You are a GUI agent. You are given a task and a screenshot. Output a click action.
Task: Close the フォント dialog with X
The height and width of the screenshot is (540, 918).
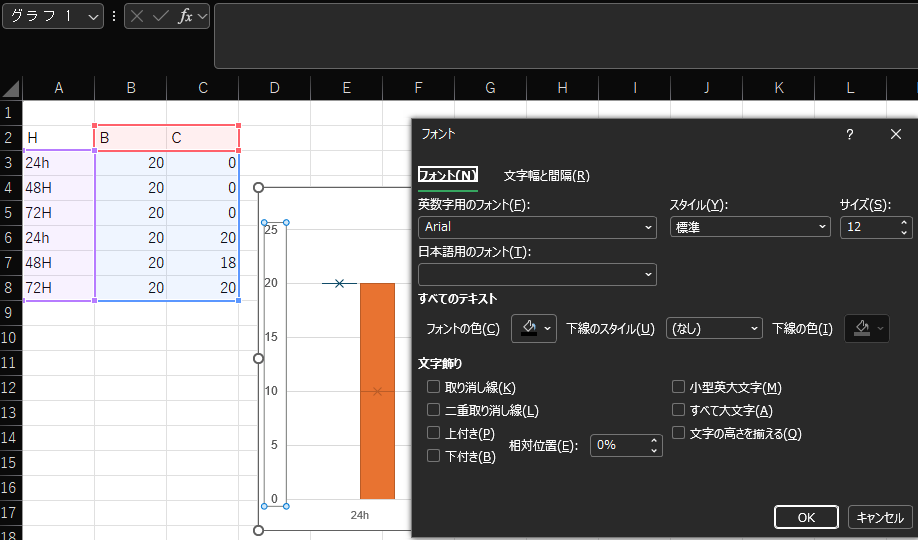click(x=896, y=134)
